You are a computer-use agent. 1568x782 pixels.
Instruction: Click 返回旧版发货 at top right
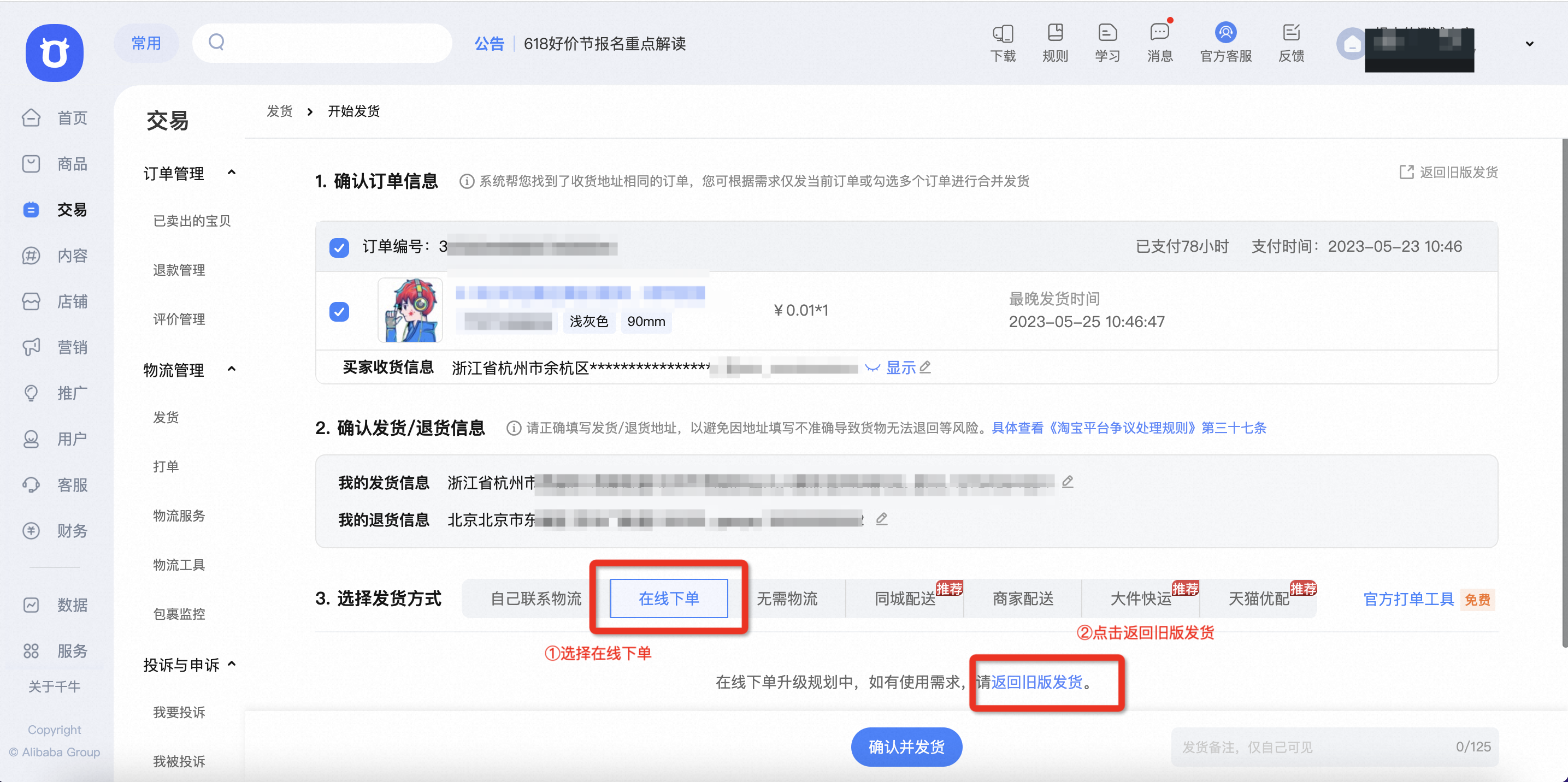pos(1449,172)
